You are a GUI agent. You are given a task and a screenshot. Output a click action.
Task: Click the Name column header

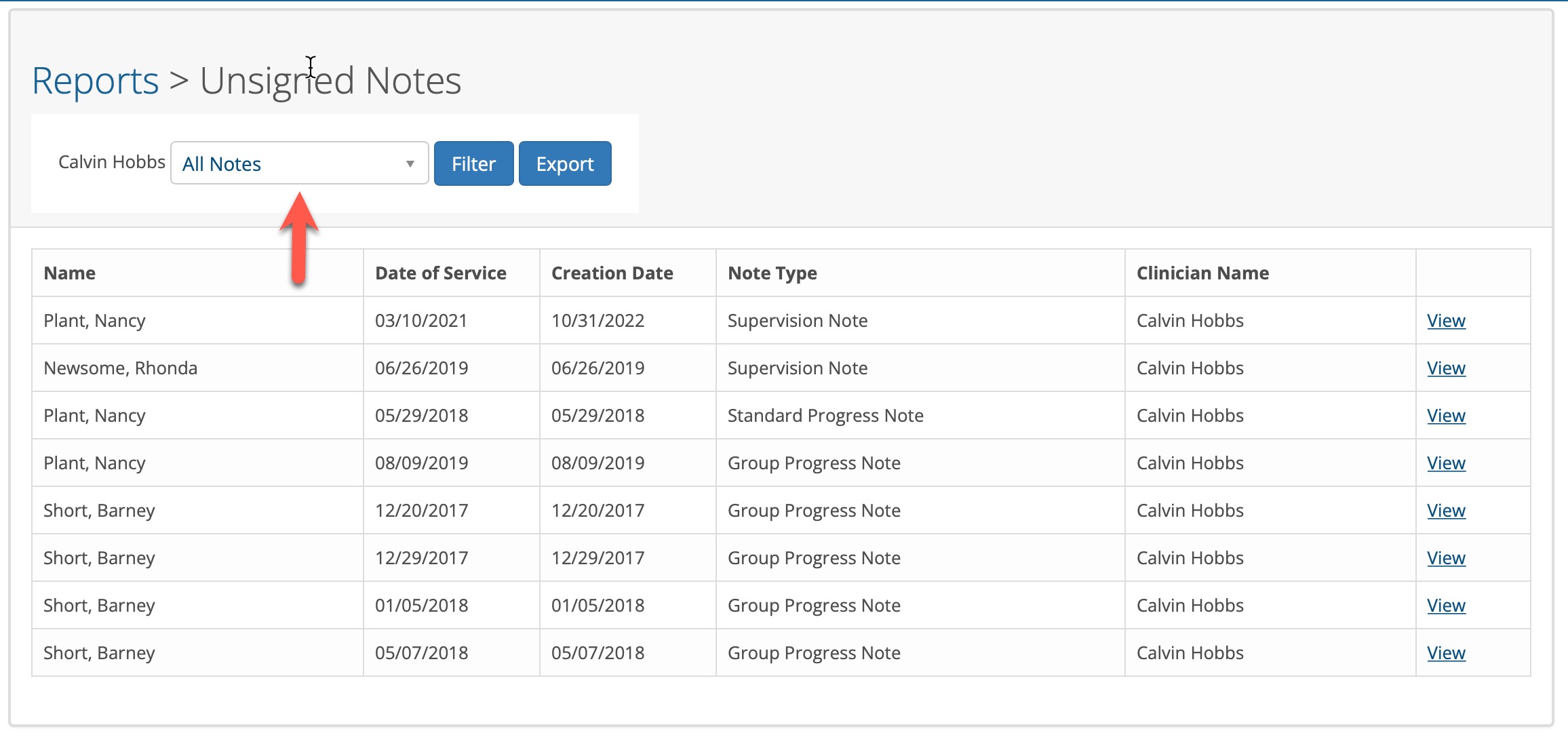click(x=69, y=273)
